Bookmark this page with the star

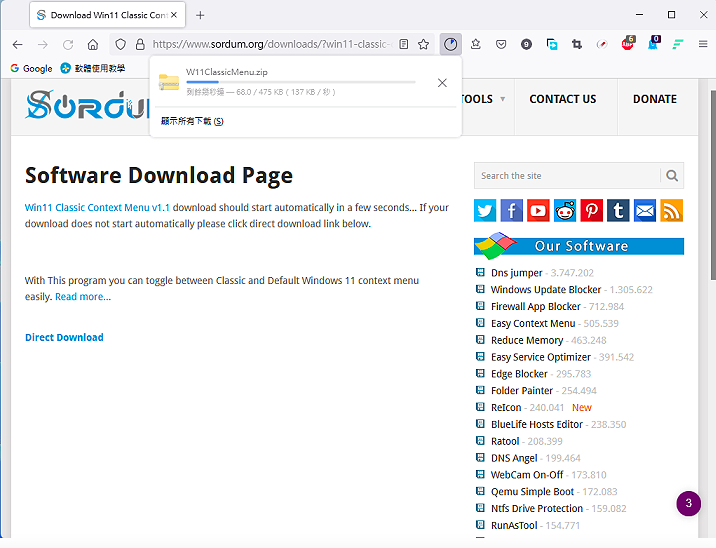tap(423, 44)
